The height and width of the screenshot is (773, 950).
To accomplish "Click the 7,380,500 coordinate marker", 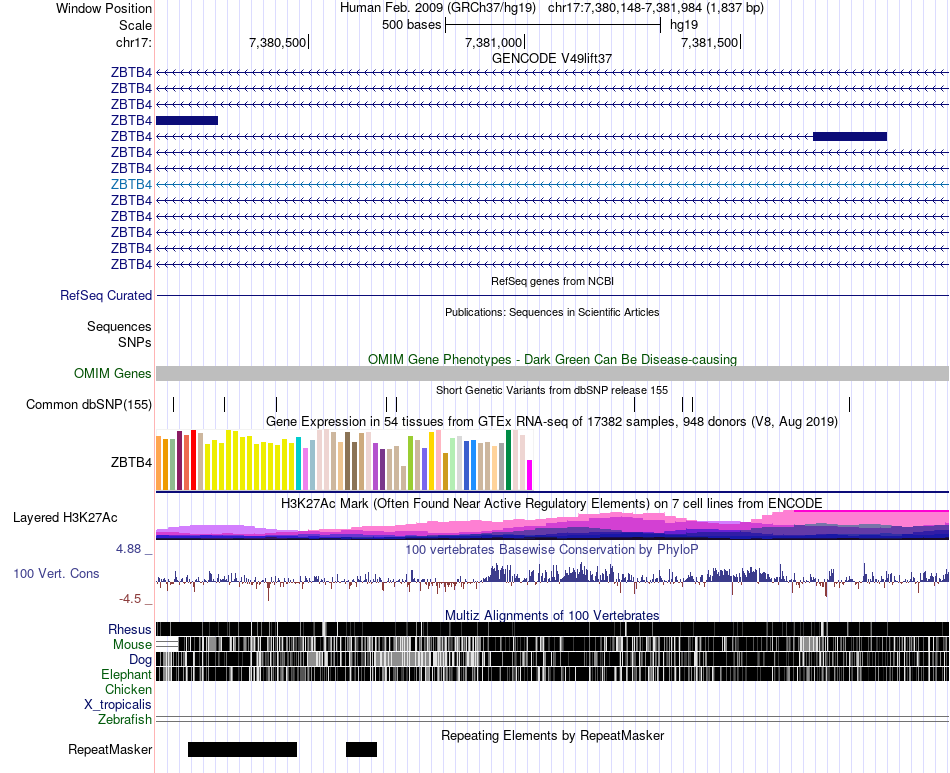I will [277, 42].
